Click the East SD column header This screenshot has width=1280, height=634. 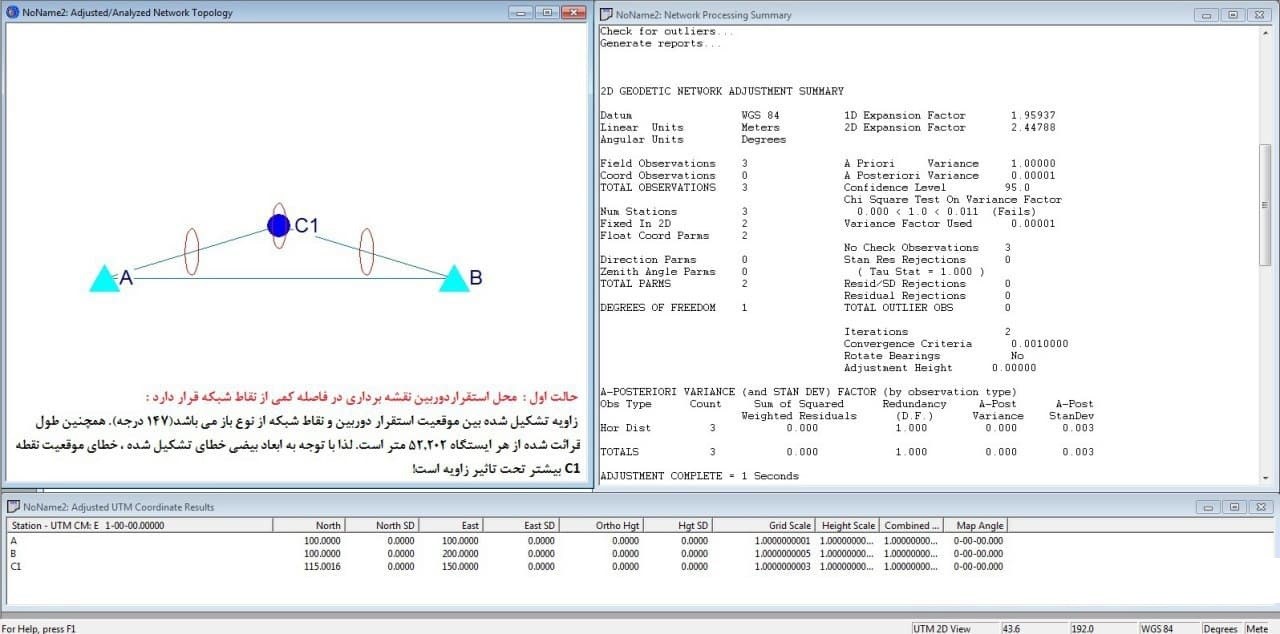pyautogui.click(x=538, y=525)
